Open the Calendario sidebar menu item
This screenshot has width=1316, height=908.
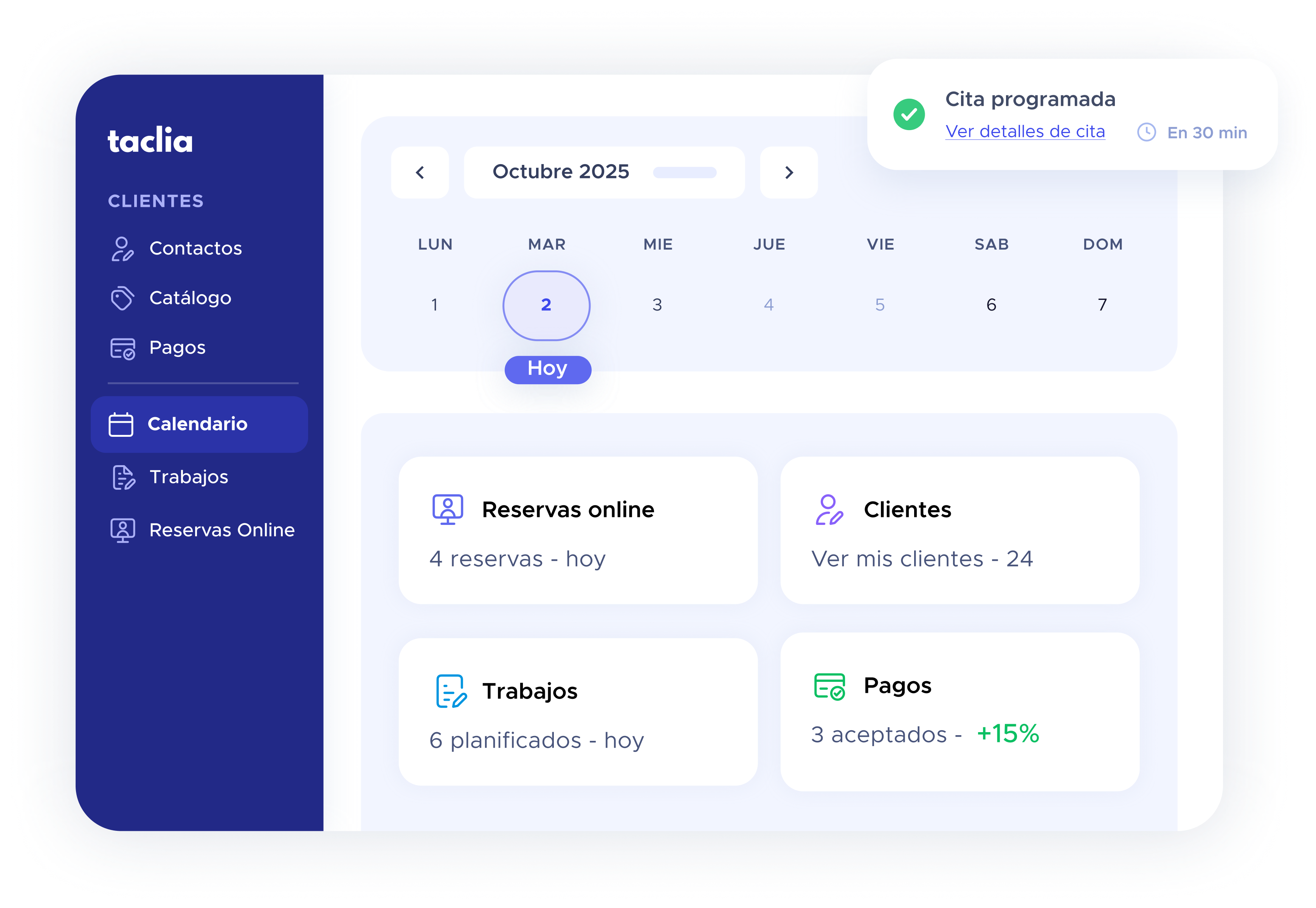pos(199,424)
